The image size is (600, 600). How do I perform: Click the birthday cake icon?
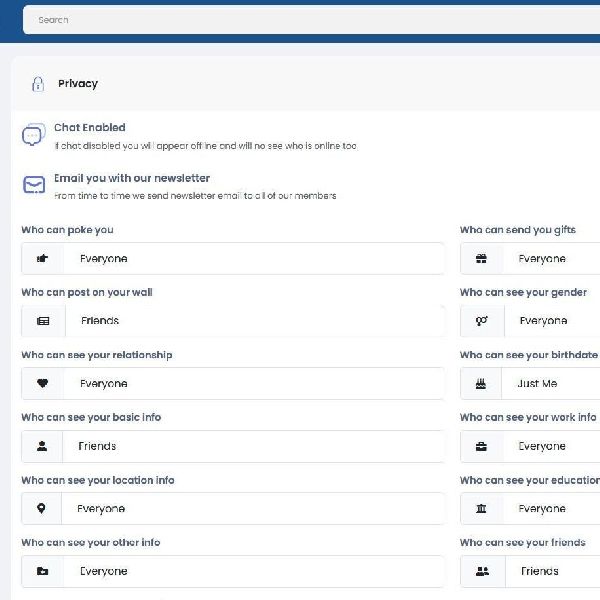[x=481, y=384]
